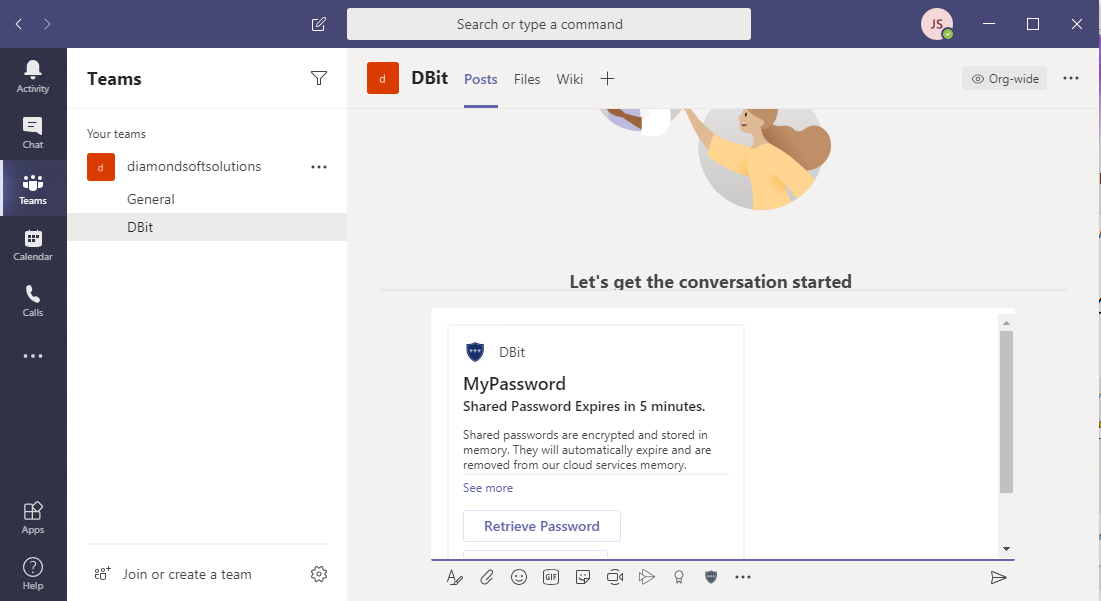Switch to the Files tab

[527, 79]
